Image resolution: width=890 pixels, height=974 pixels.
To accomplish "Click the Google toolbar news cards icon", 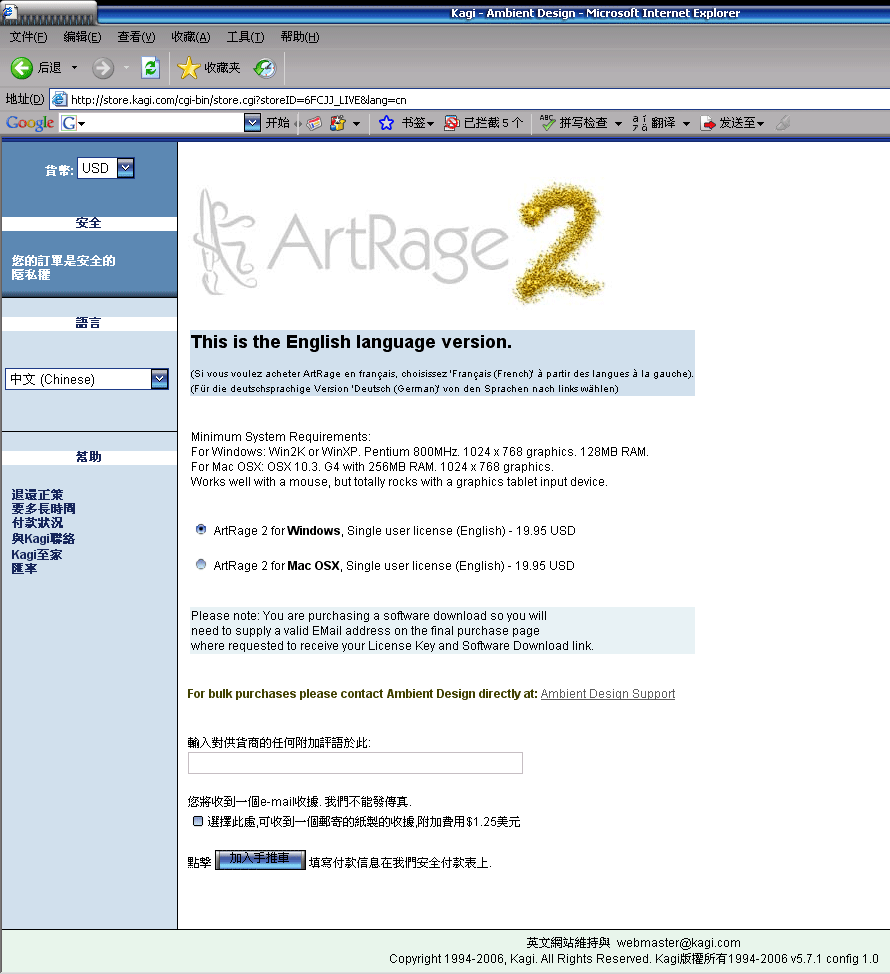I will 315,123.
